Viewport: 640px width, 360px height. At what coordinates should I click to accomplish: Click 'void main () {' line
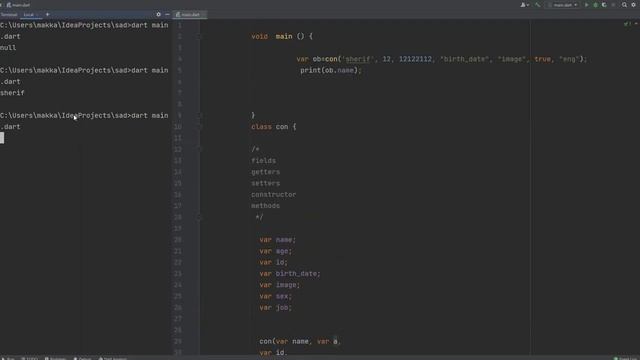282,36
